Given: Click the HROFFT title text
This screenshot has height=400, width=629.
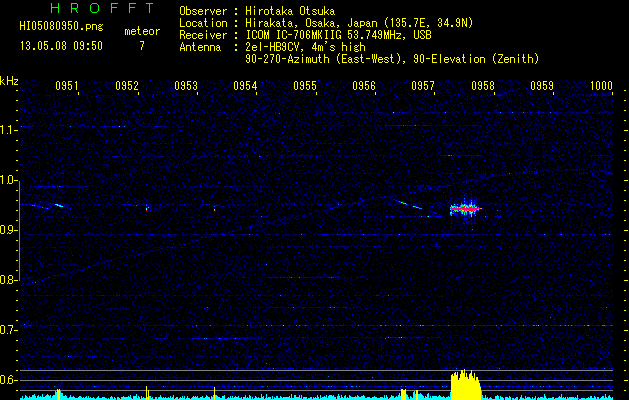Looking at the screenshot, I should pos(102,8).
